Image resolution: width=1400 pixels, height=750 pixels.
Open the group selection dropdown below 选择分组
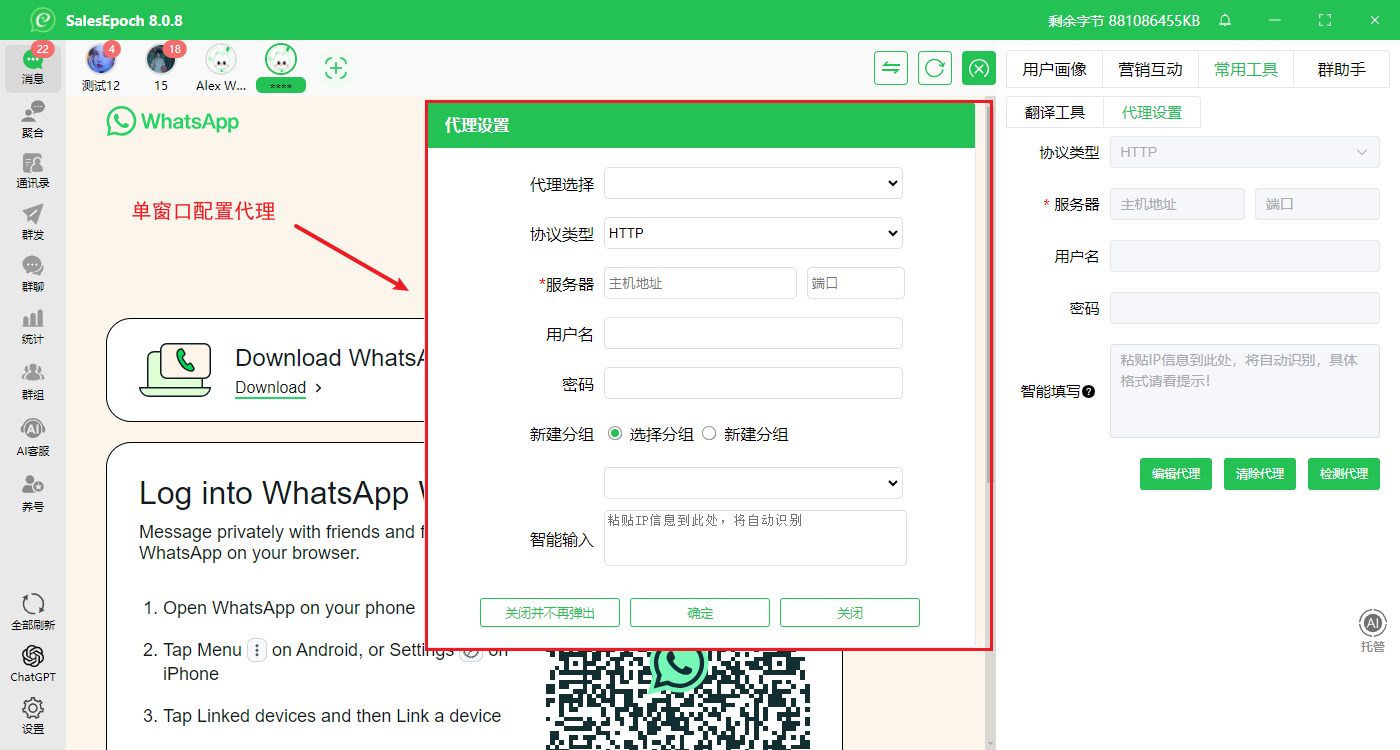[x=753, y=483]
